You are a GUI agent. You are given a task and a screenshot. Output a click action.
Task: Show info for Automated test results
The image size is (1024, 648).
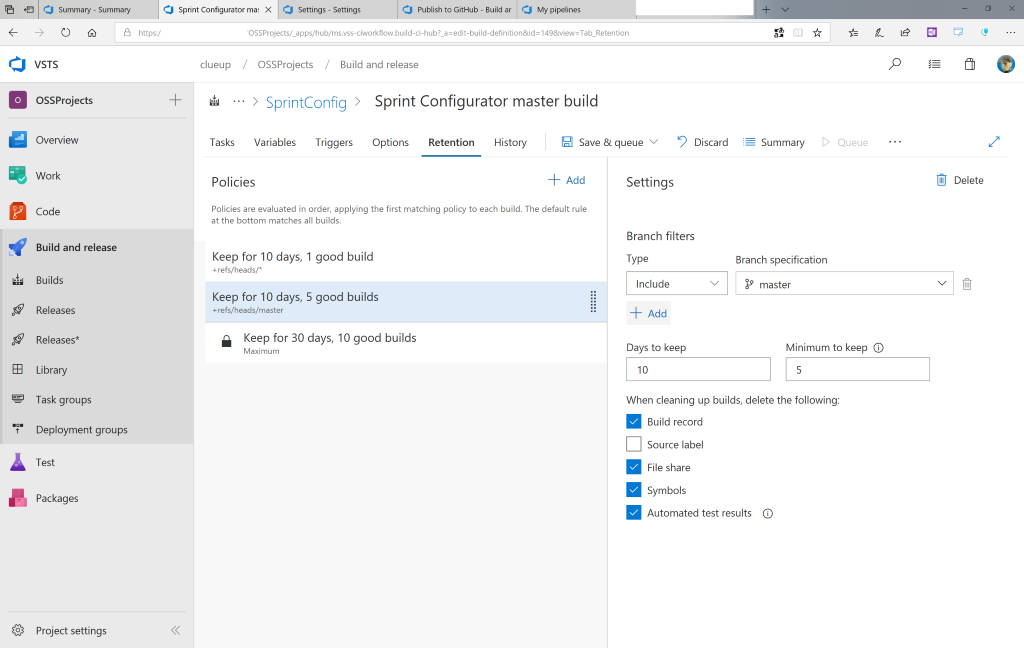(768, 513)
